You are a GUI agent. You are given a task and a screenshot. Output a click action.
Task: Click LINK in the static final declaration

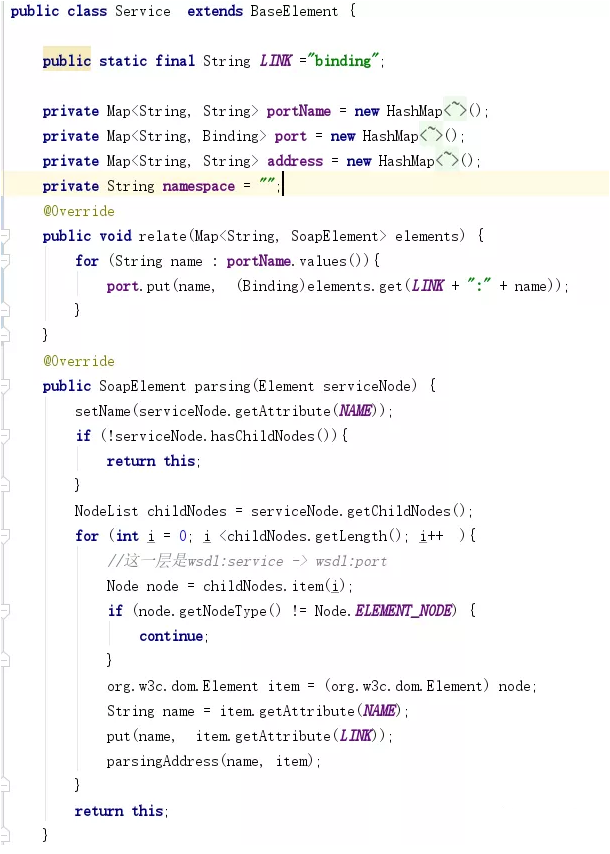point(276,60)
